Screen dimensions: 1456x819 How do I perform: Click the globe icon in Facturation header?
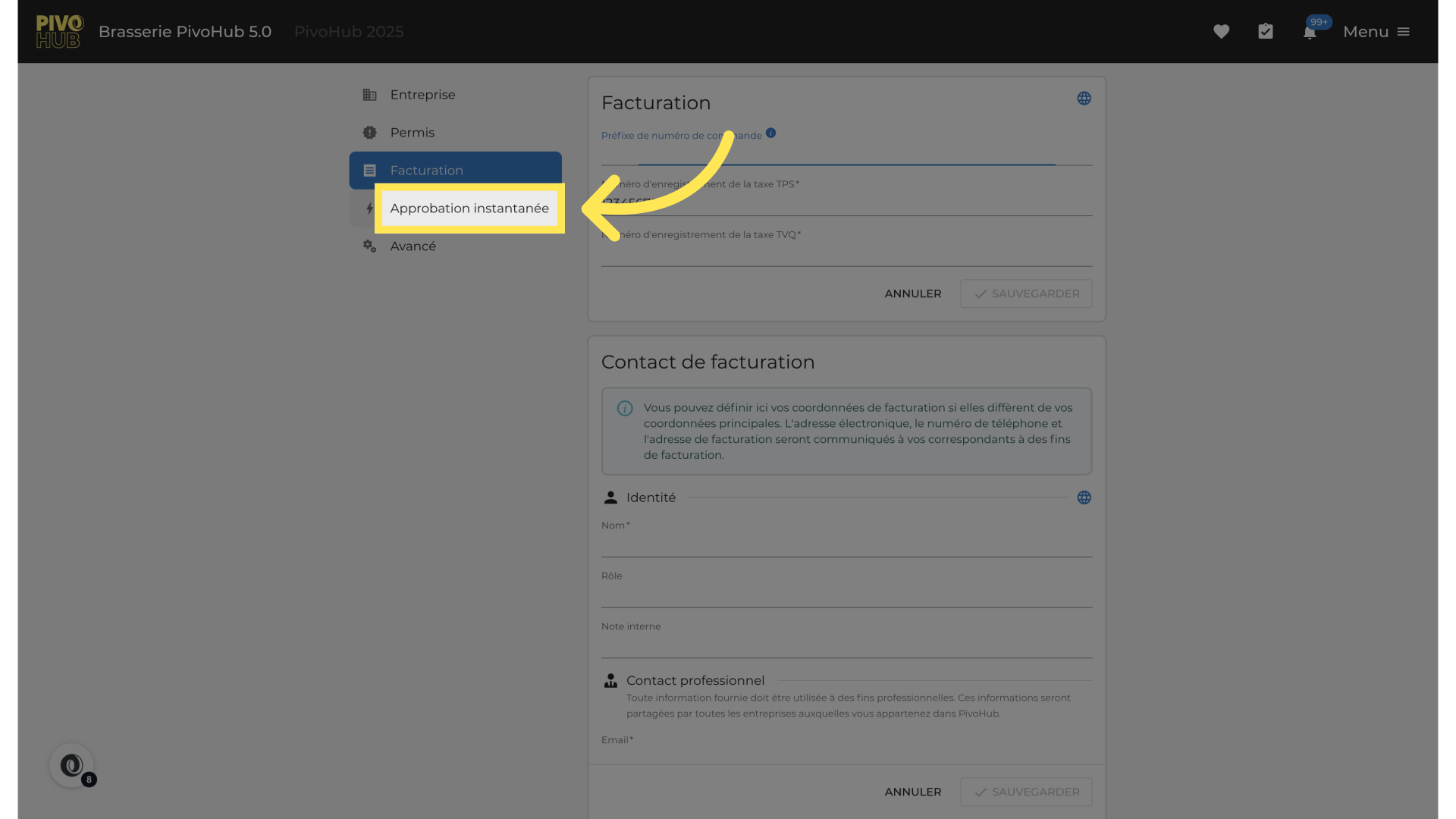[1084, 99]
